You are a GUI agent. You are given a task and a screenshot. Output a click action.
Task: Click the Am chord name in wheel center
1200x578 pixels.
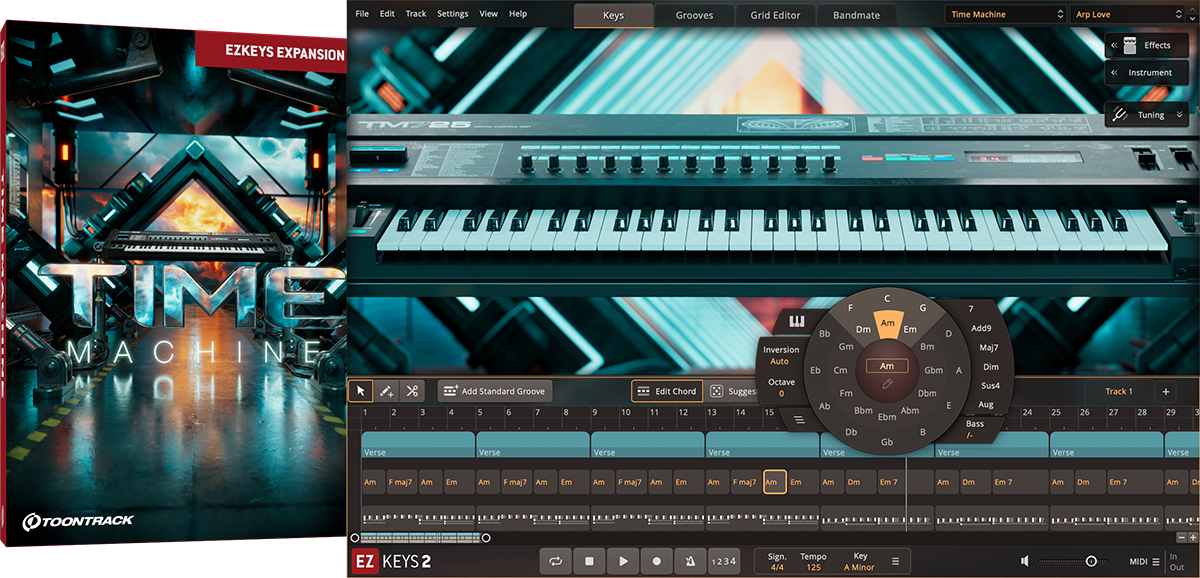pos(887,366)
